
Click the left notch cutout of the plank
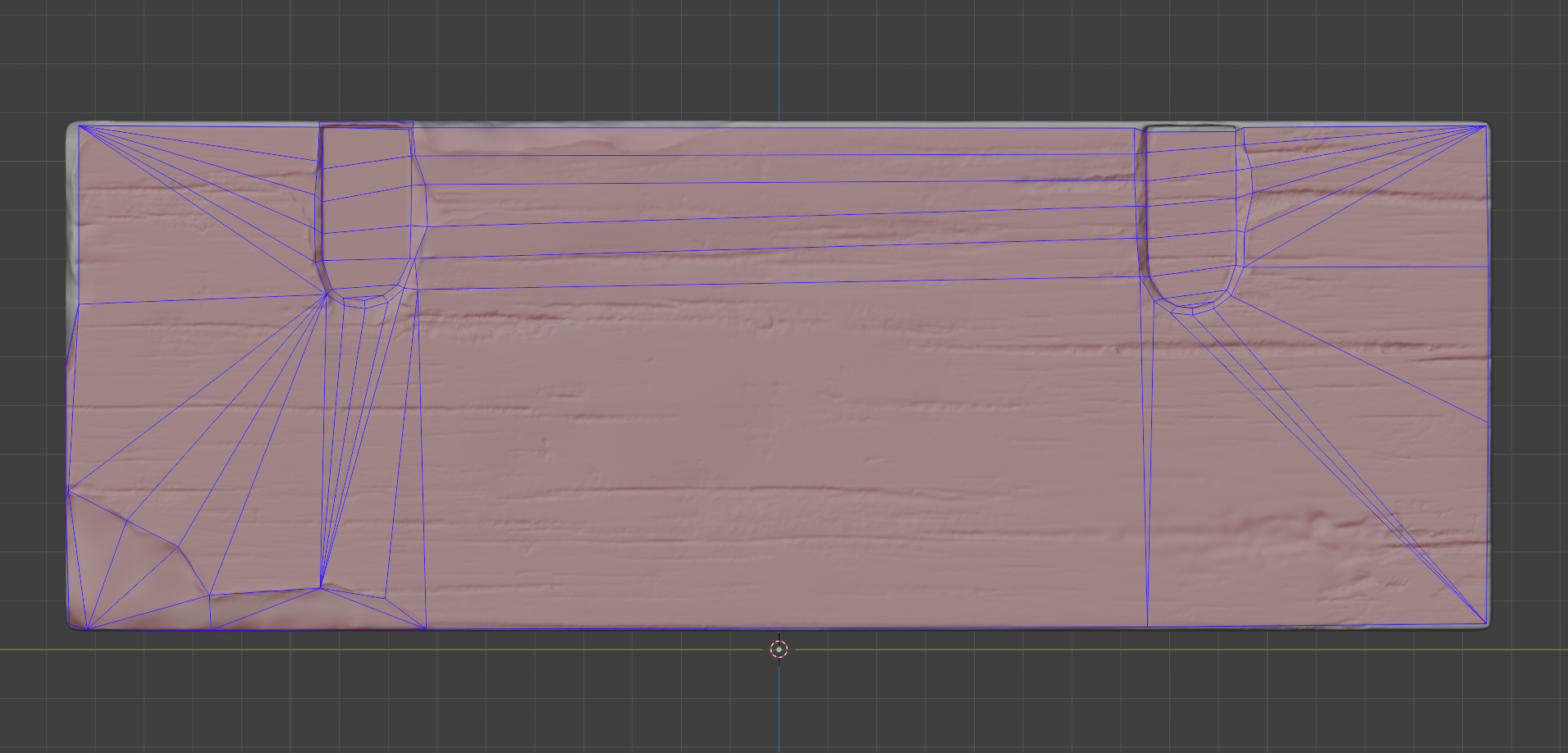click(x=367, y=215)
